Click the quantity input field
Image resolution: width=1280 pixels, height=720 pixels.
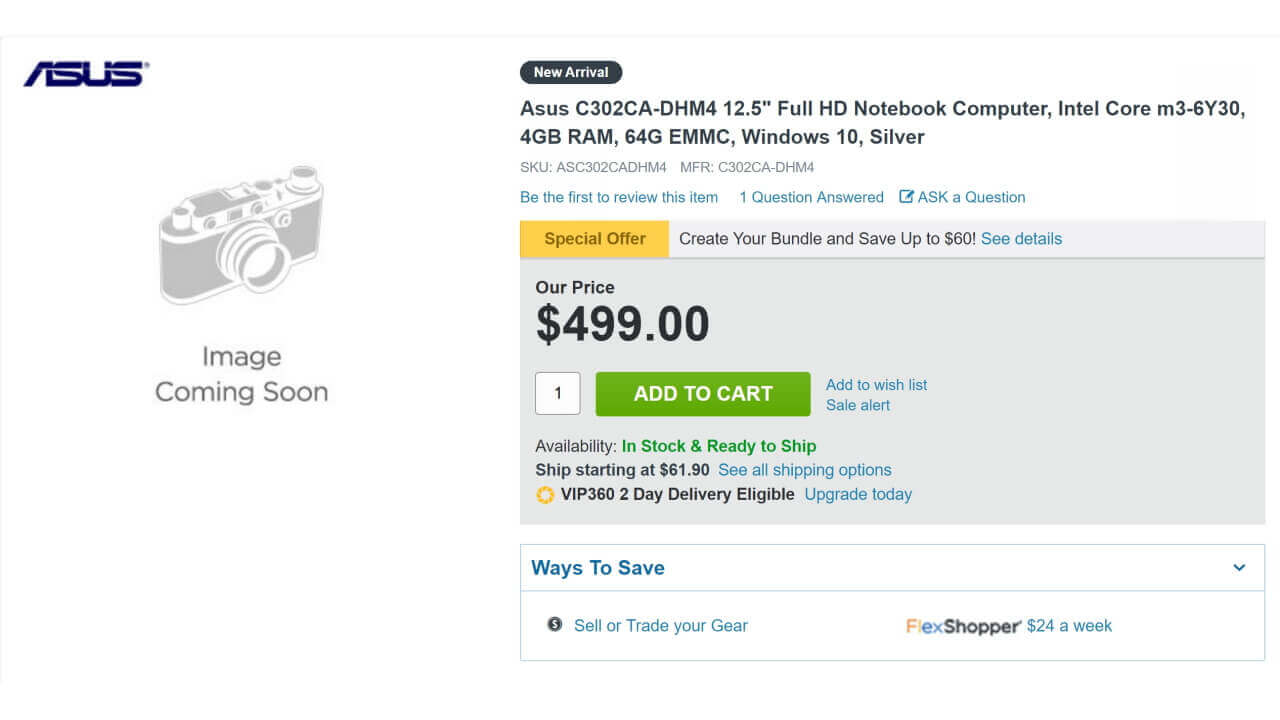(x=558, y=393)
